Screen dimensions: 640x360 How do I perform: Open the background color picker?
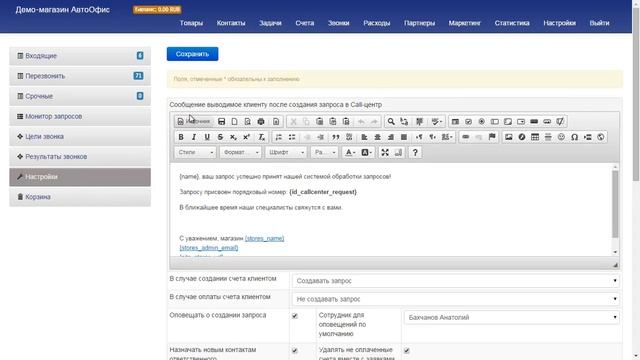tap(366, 153)
